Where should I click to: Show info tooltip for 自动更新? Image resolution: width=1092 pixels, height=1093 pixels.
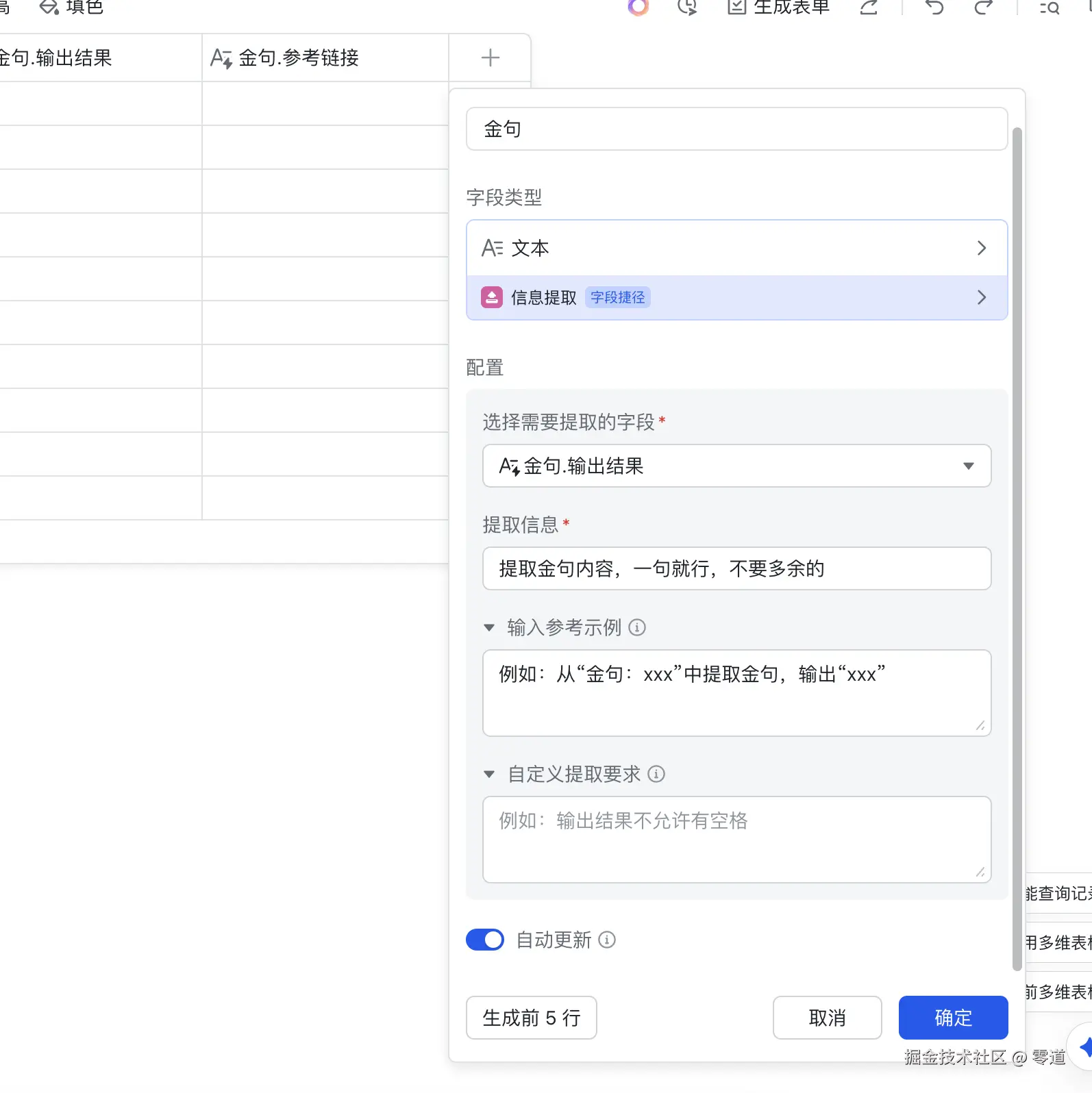(607, 940)
